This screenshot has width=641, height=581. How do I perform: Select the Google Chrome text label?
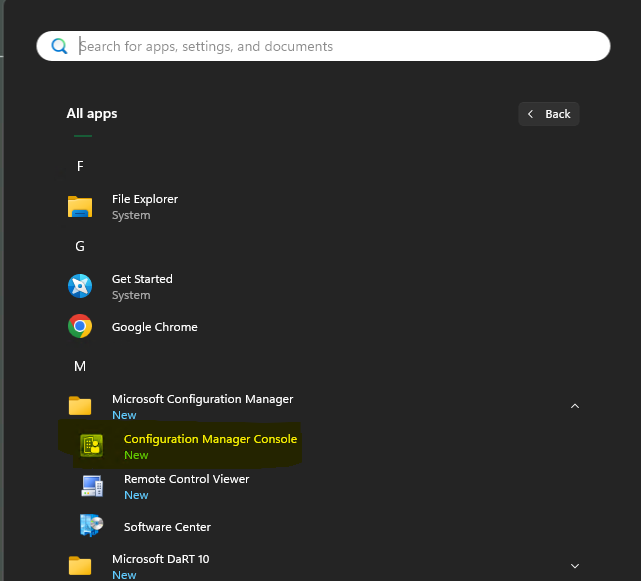click(155, 327)
